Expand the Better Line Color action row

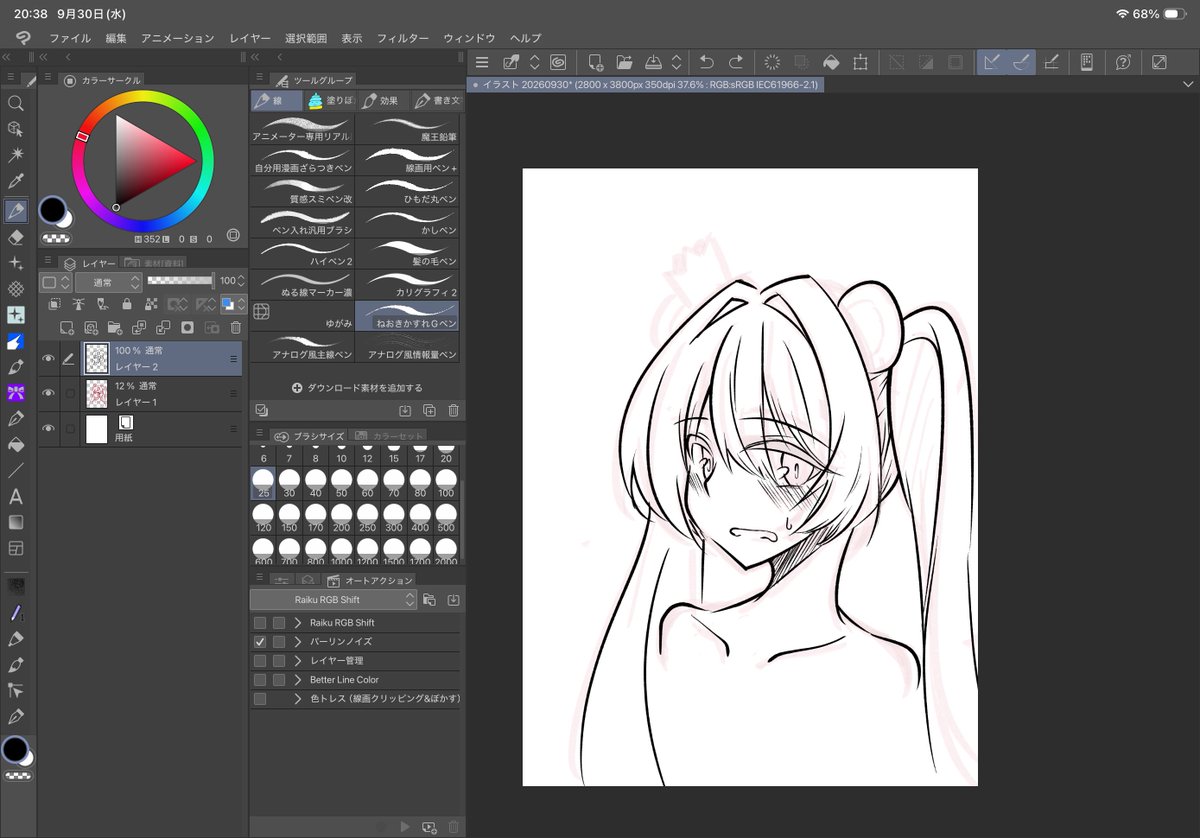(298, 679)
